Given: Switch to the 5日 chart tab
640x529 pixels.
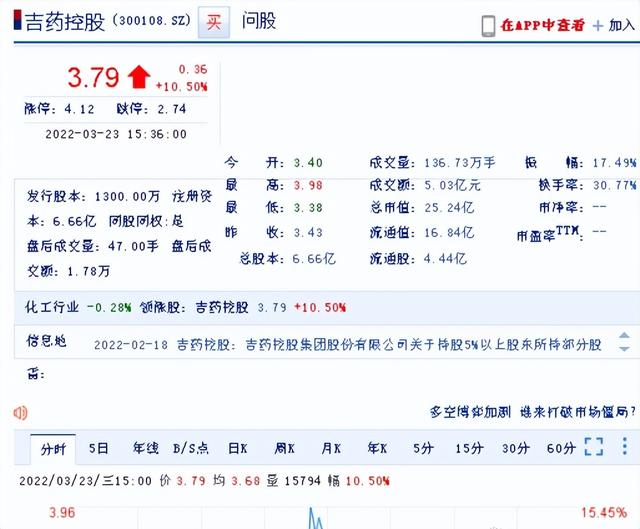Looking at the screenshot, I should (98, 449).
